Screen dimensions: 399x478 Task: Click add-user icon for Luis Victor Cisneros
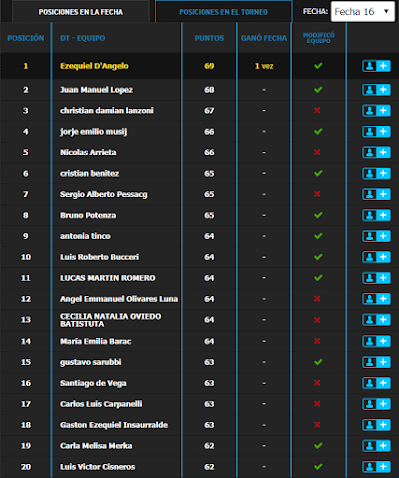pyautogui.click(x=376, y=467)
